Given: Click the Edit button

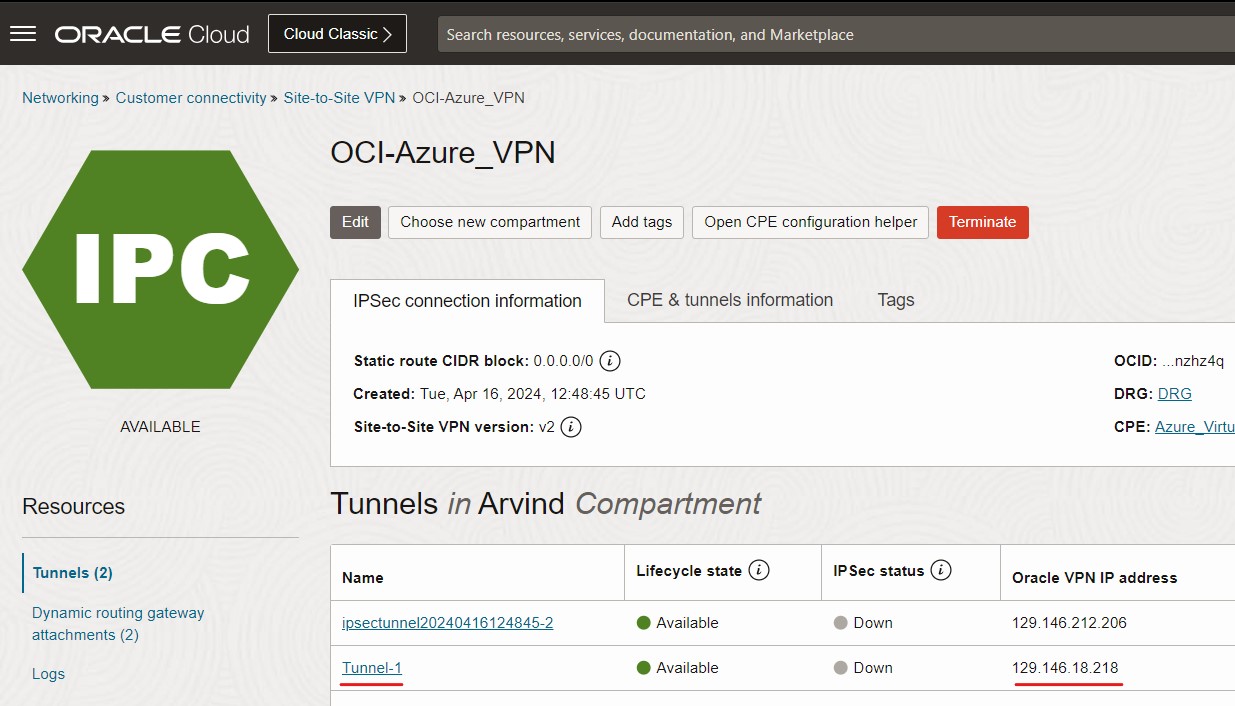Looking at the screenshot, I should tap(355, 222).
